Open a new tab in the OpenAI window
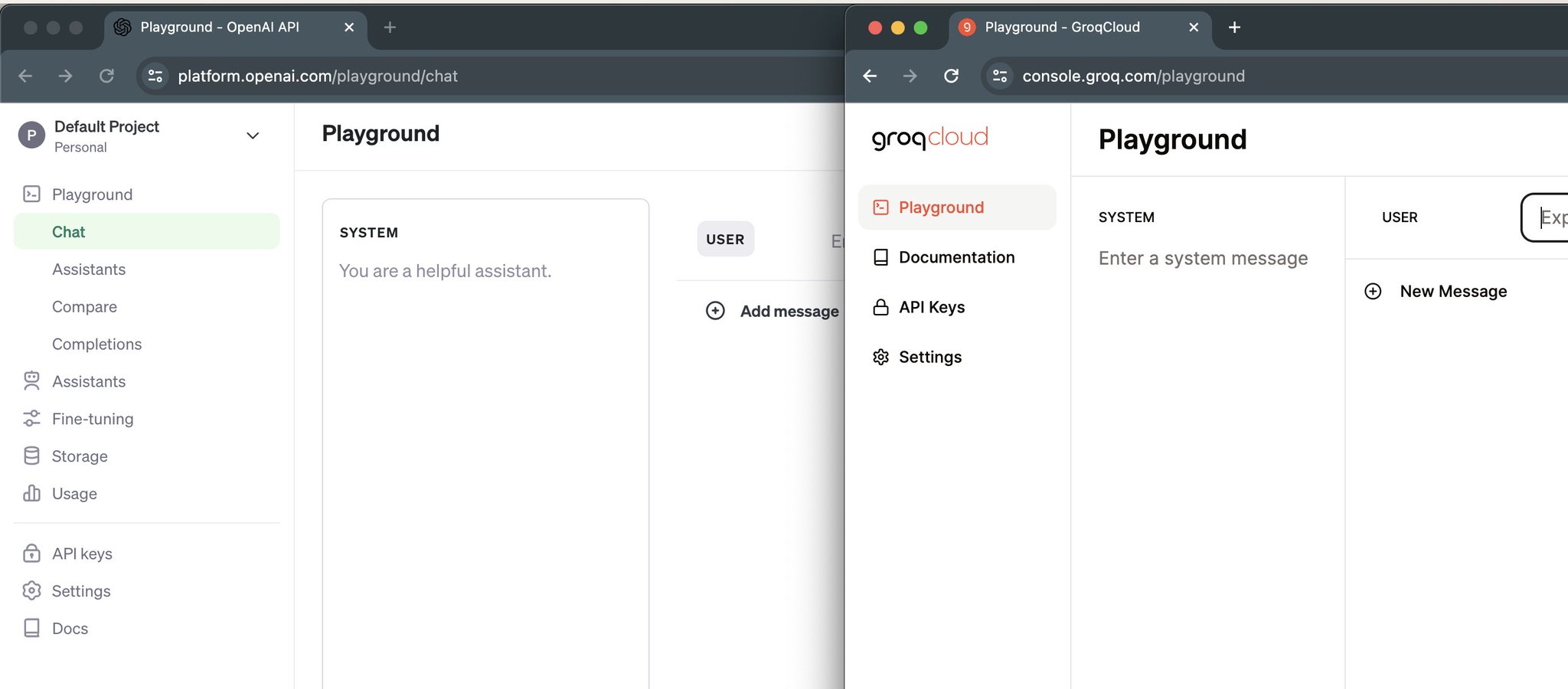This screenshot has width=1568, height=689. [x=390, y=28]
